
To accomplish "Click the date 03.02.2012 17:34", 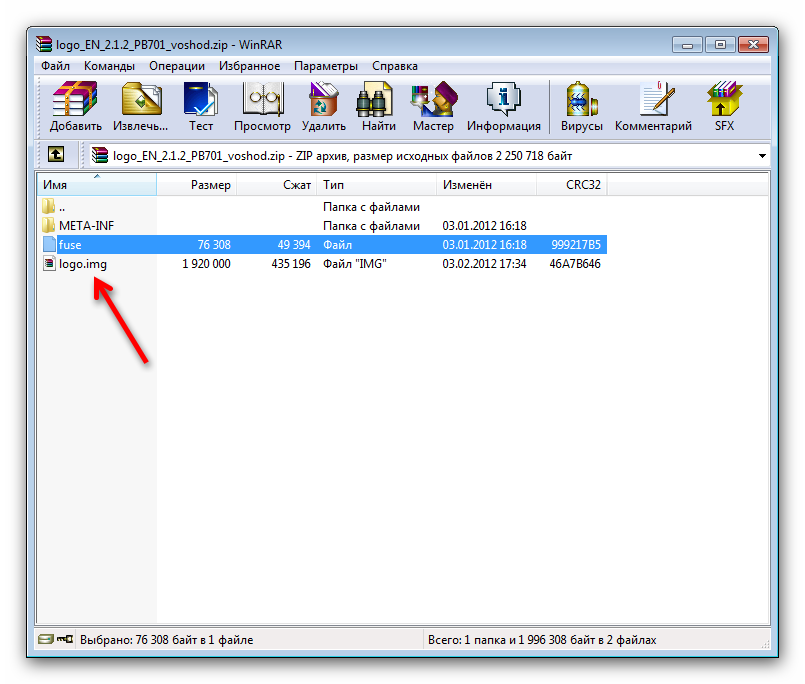I will click(x=485, y=264).
